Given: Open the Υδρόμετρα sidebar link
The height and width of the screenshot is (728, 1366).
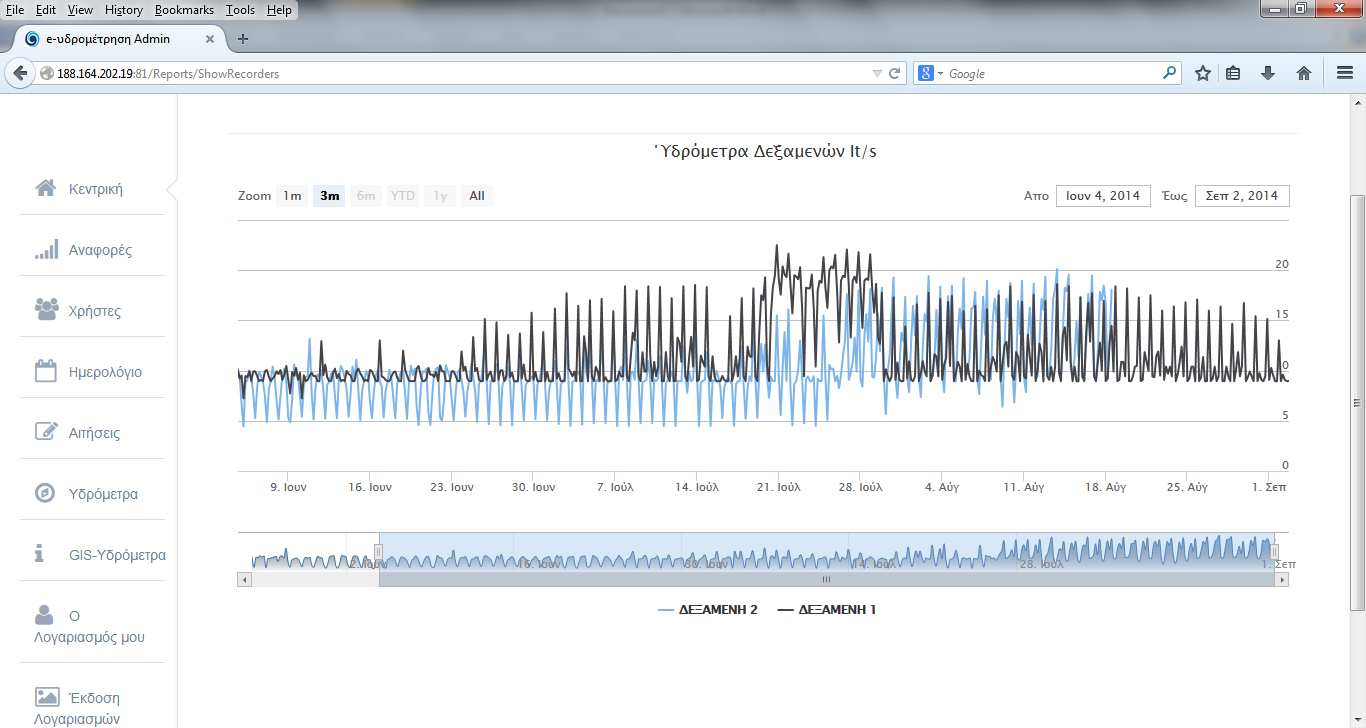Looking at the screenshot, I should click(103, 494).
